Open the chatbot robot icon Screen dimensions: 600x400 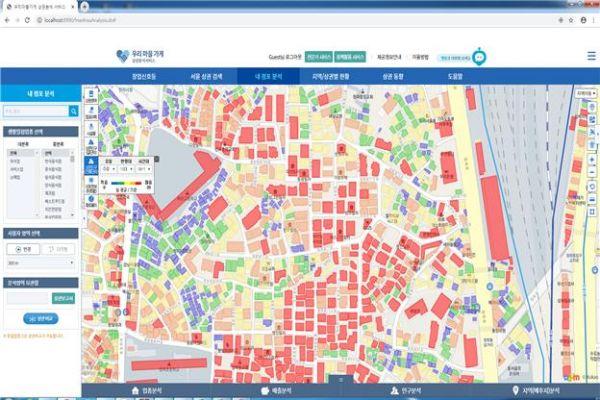click(x=479, y=57)
